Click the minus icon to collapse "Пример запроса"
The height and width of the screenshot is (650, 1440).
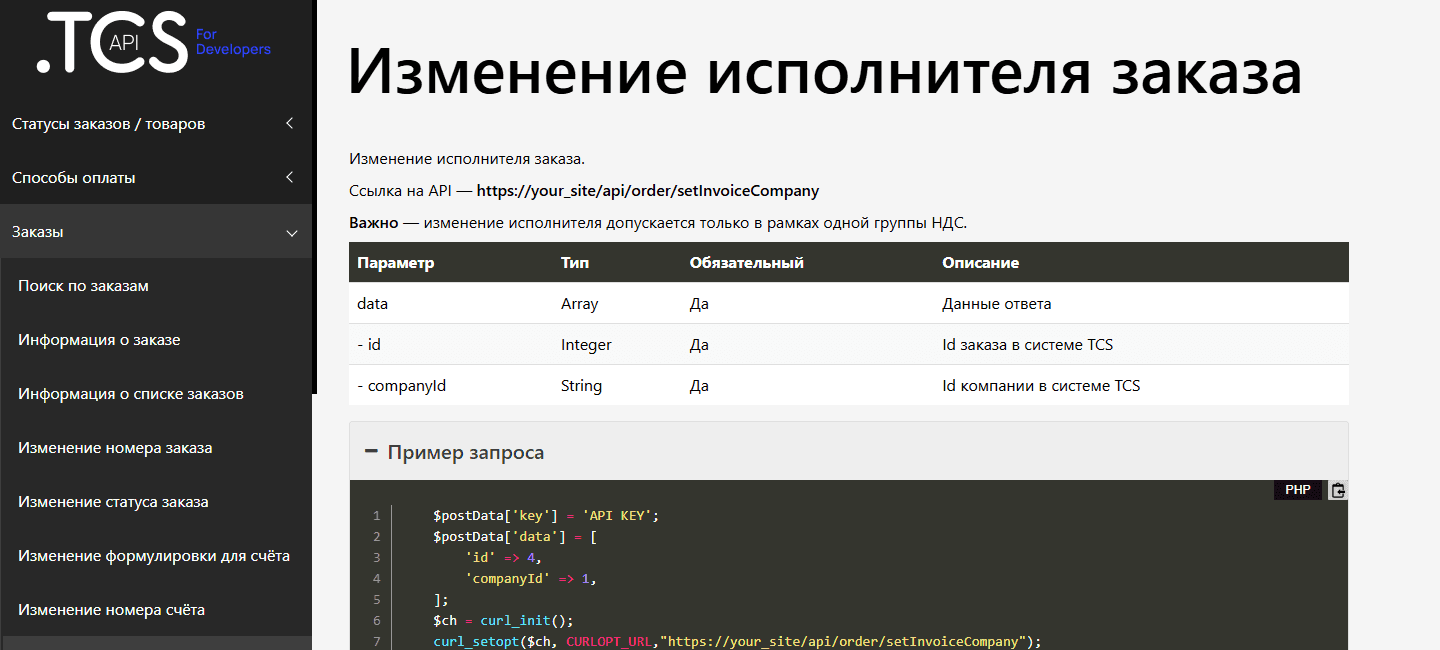click(370, 452)
